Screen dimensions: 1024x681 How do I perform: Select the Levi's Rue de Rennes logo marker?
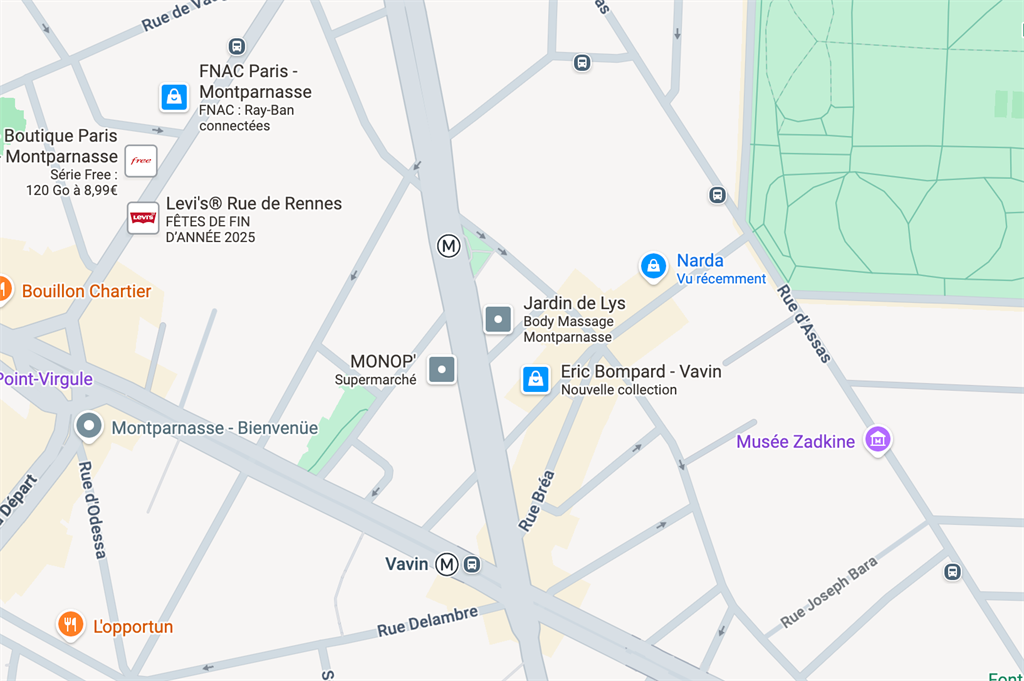click(143, 218)
